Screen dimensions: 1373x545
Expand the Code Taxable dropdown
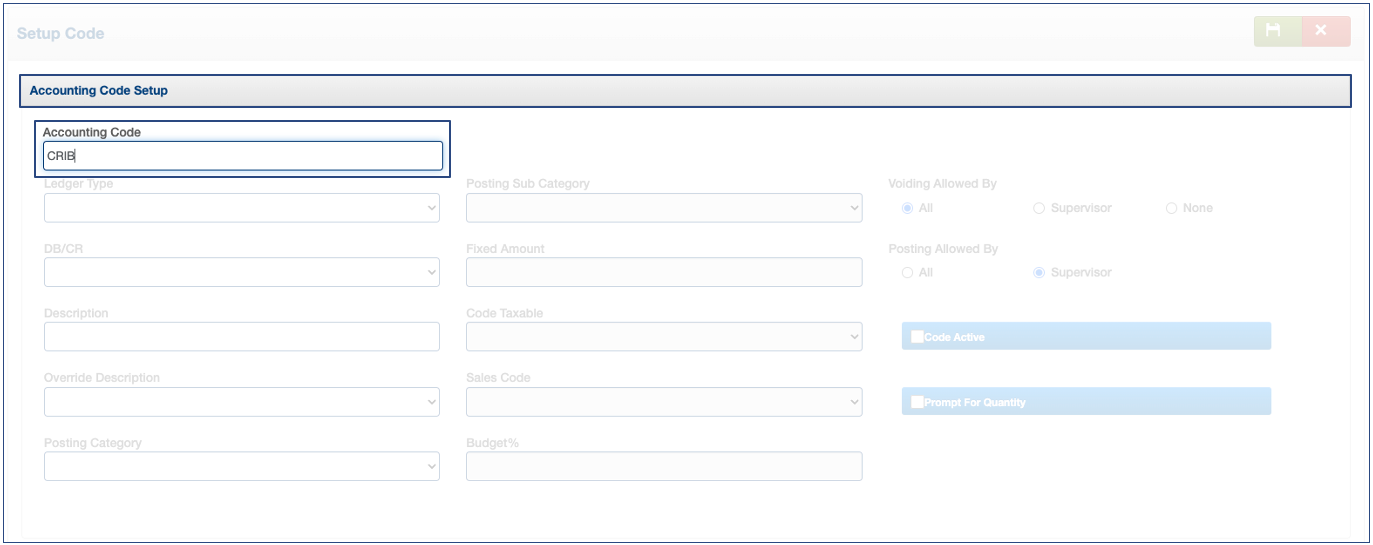(663, 337)
